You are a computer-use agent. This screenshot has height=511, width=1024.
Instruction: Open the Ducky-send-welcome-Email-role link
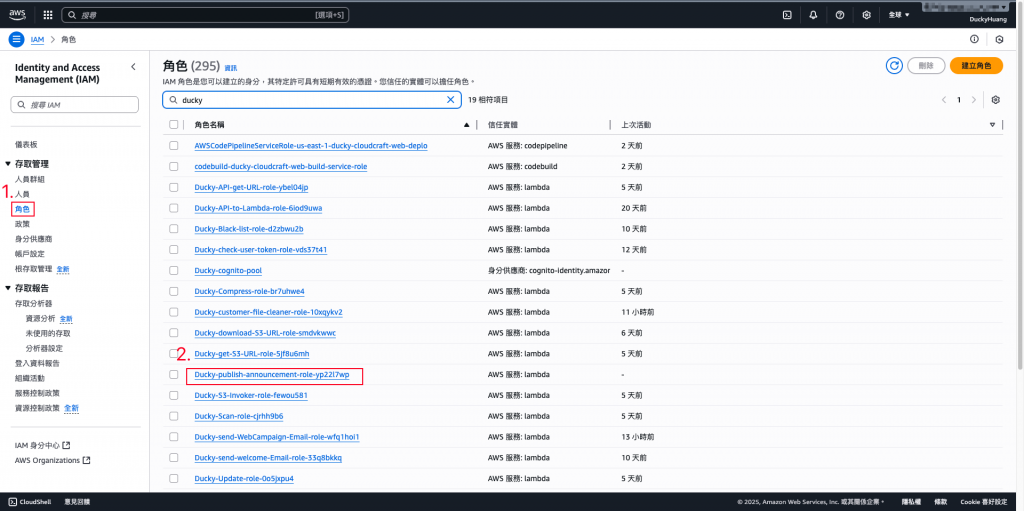pos(268,457)
